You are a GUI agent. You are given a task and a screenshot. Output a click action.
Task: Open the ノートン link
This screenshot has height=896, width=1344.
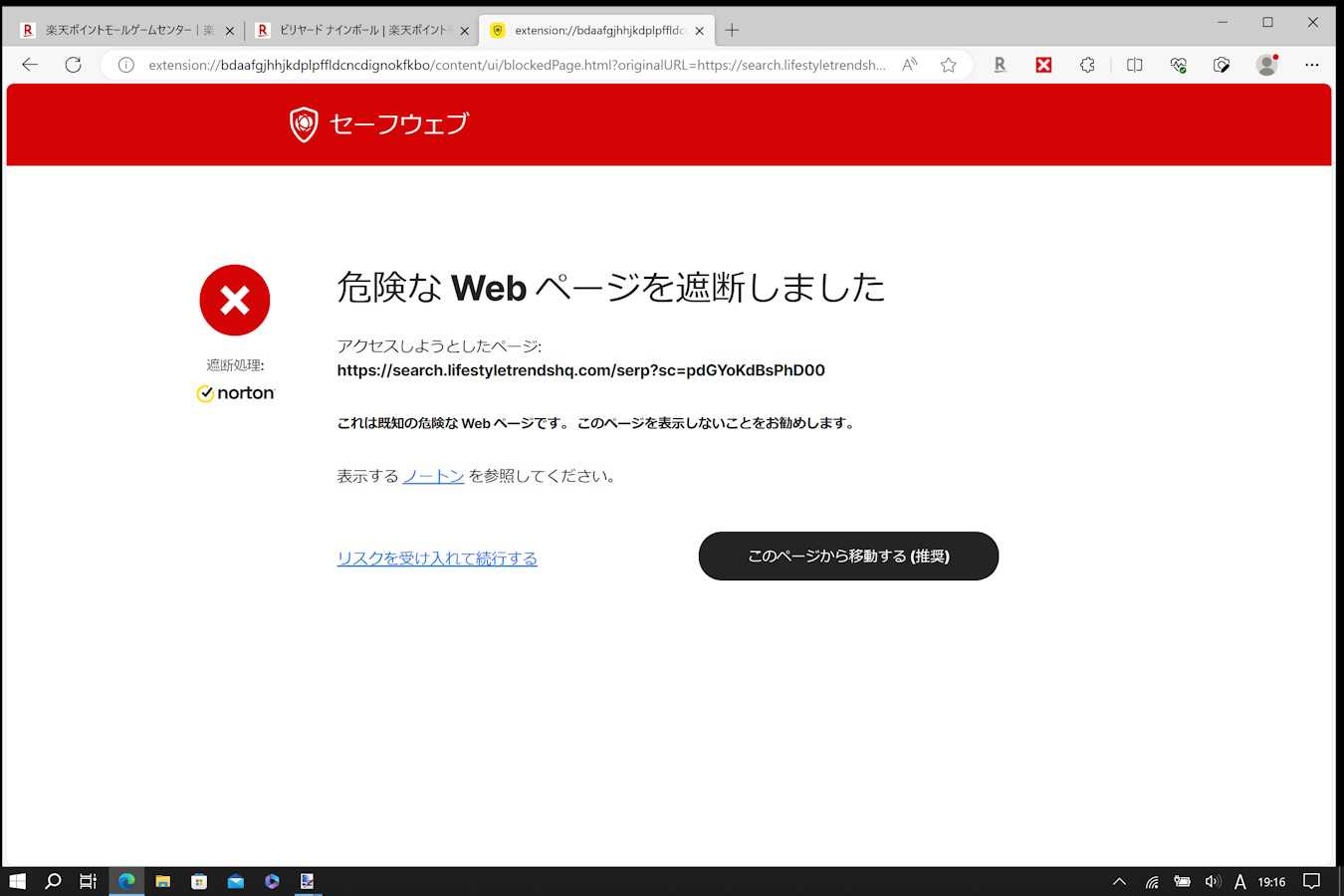click(433, 476)
